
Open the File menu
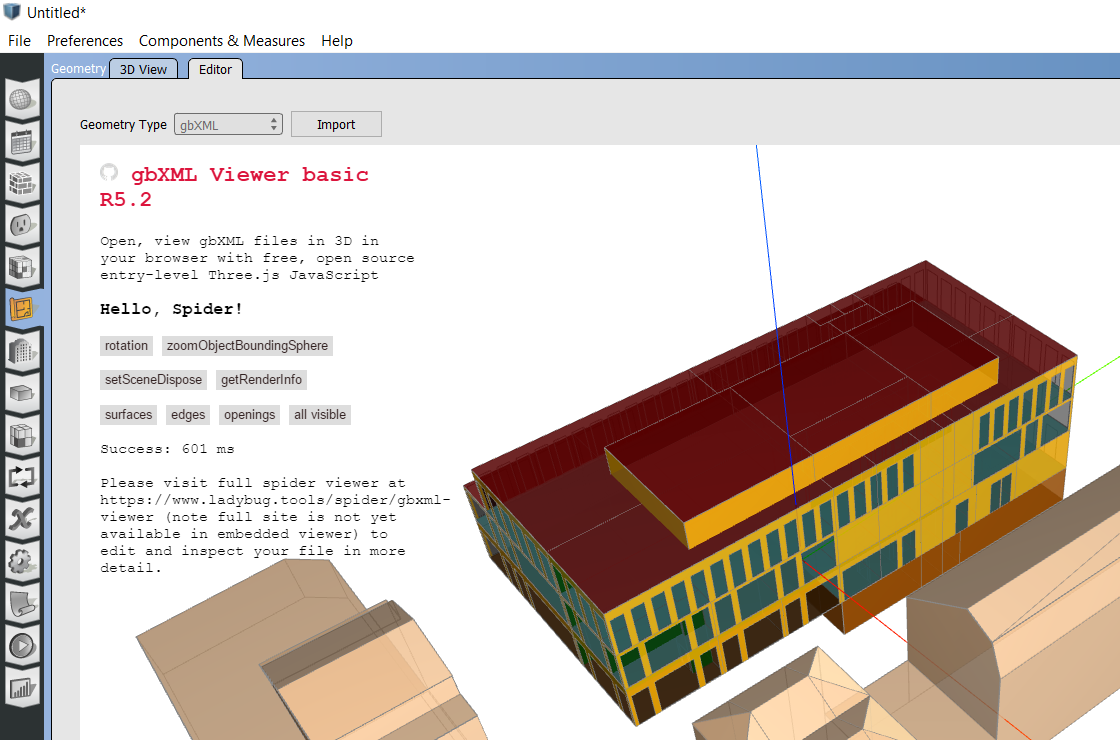19,41
